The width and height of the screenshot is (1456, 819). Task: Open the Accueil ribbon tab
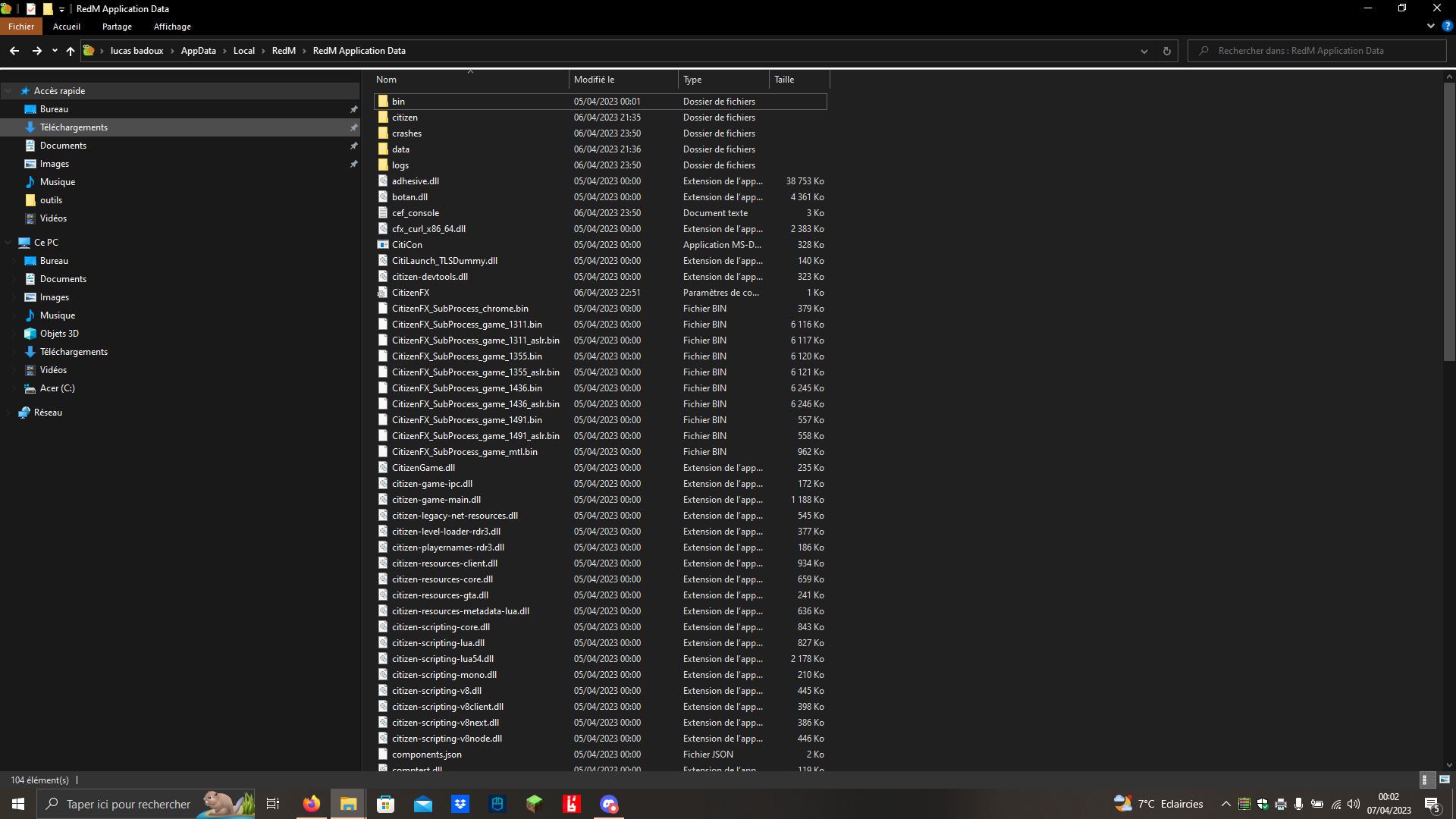tap(67, 27)
